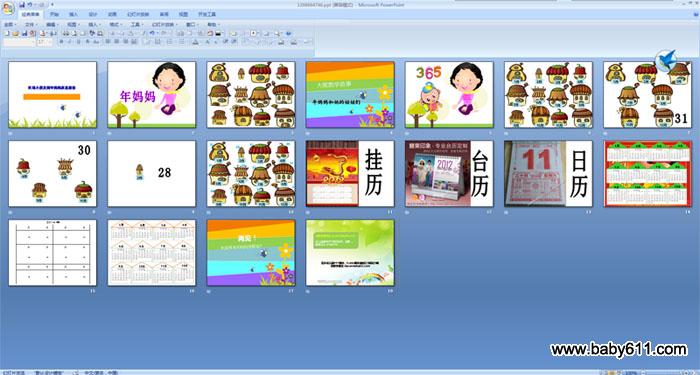700x375 pixels.
Task: Click New blank presentation icon in toolbar
Action: pos(7,33)
